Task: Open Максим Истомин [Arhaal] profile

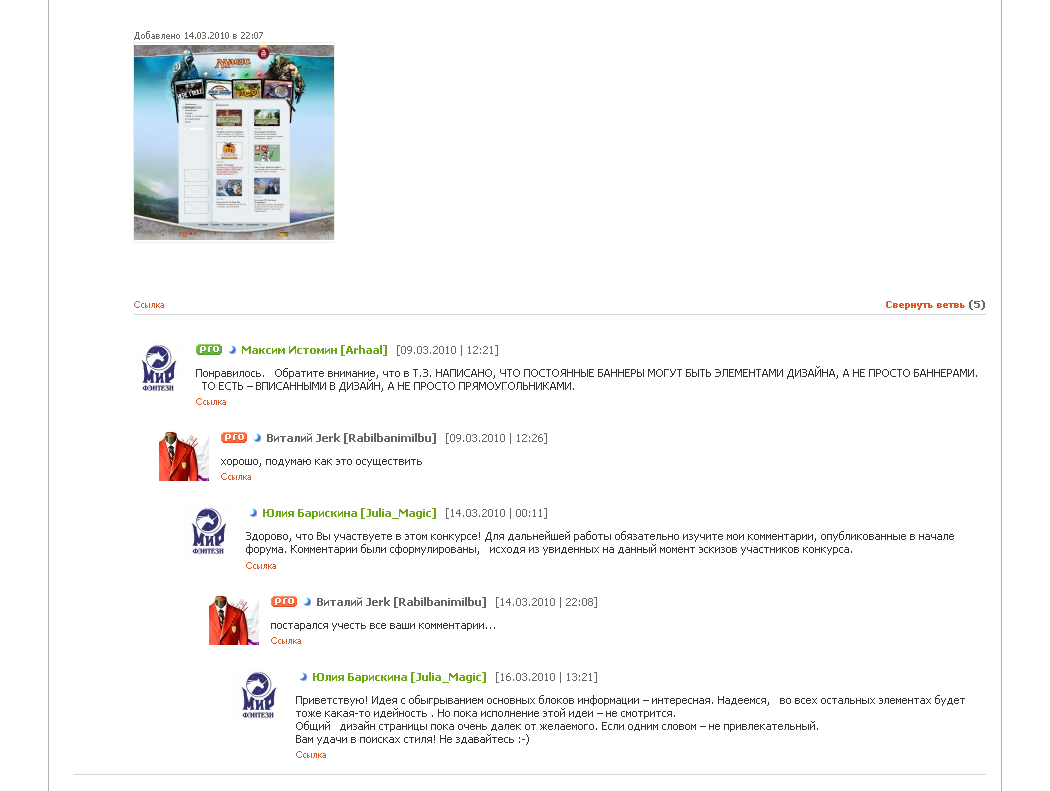Action: coord(314,350)
